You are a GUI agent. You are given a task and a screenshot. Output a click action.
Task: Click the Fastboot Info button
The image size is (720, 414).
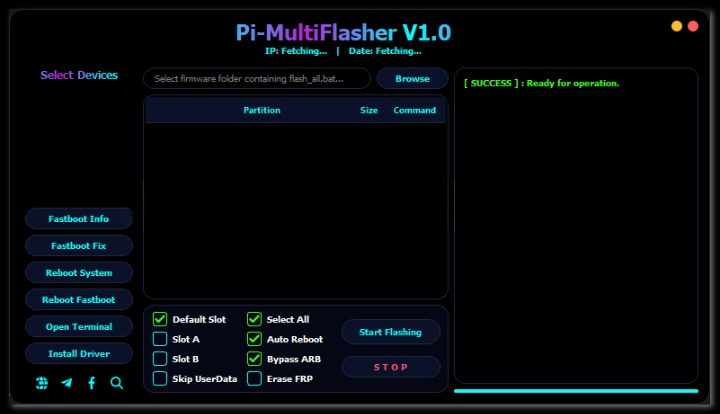(x=79, y=219)
